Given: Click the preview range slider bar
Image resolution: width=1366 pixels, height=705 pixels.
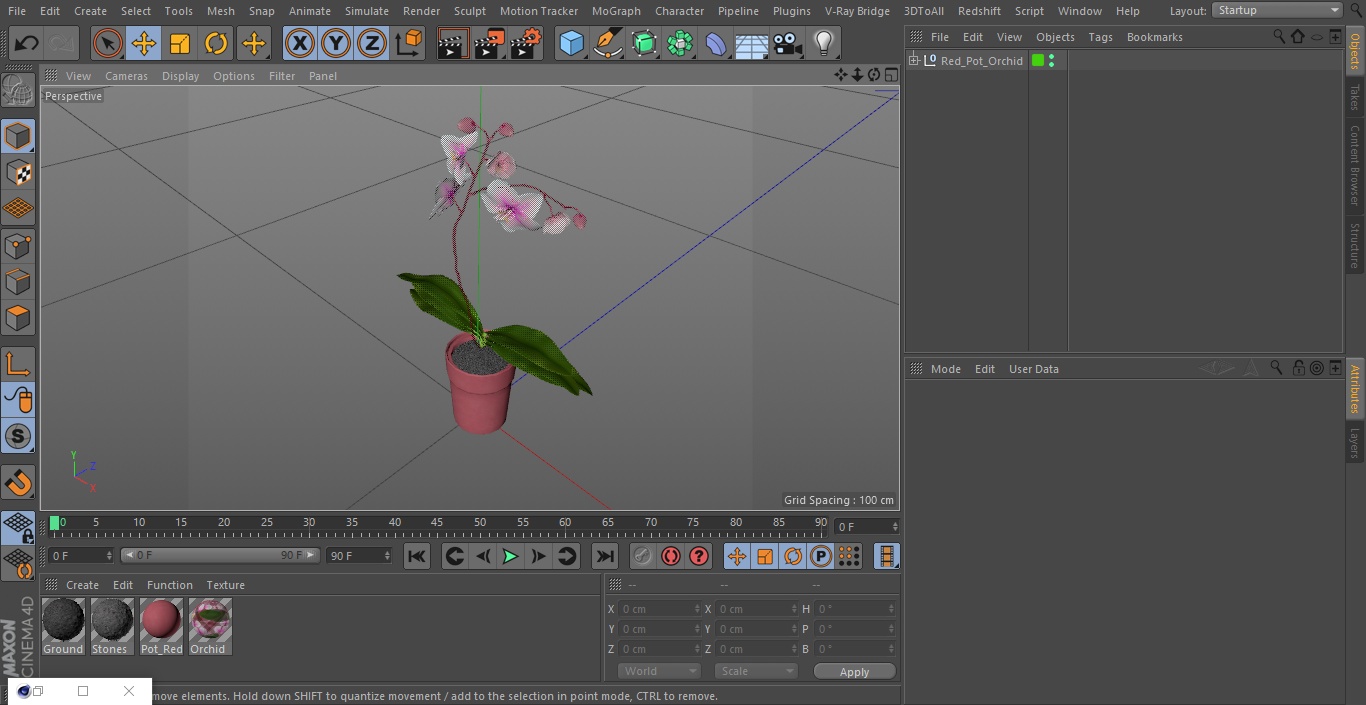Looking at the screenshot, I should [x=220, y=555].
